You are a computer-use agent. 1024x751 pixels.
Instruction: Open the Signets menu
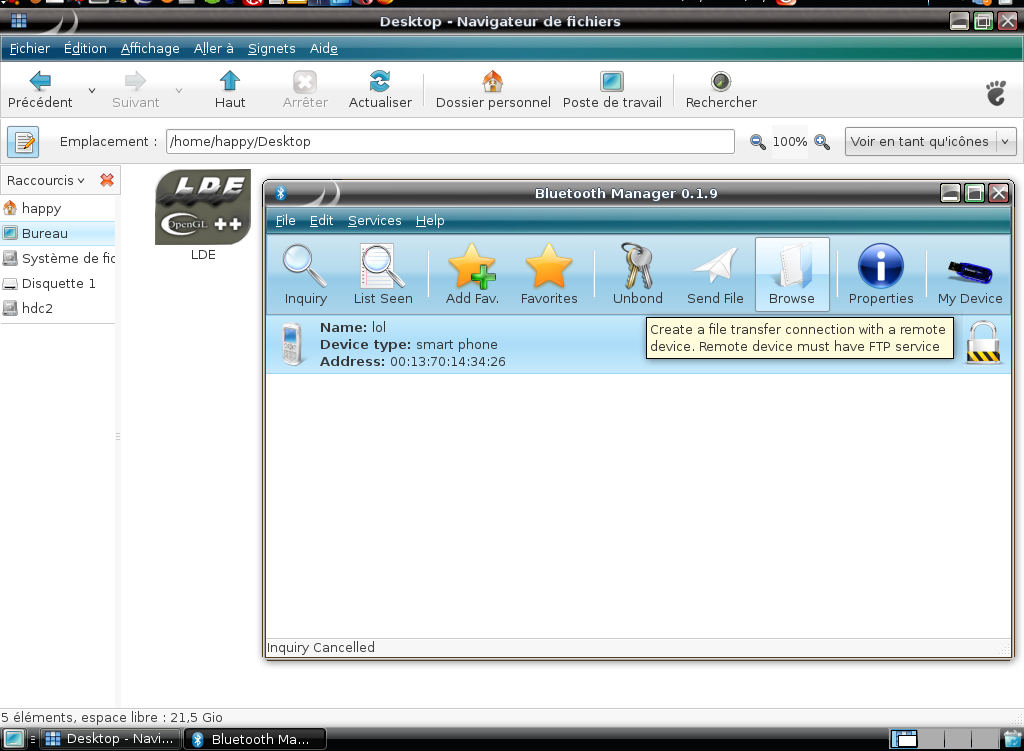pyautogui.click(x=272, y=48)
